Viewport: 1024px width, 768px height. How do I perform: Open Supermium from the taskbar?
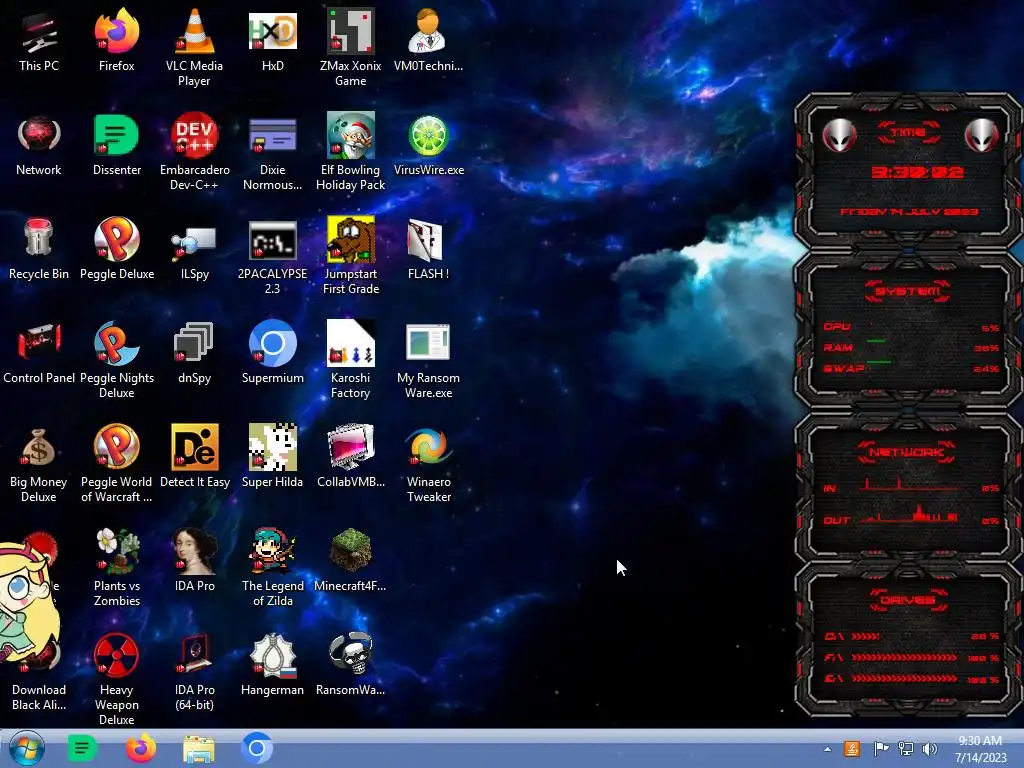(x=257, y=748)
